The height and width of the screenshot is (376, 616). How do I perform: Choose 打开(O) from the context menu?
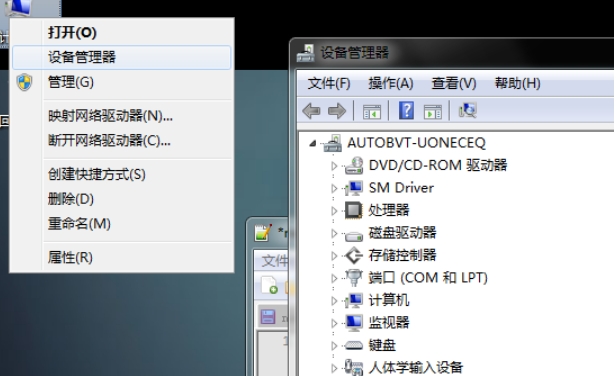pos(122,32)
